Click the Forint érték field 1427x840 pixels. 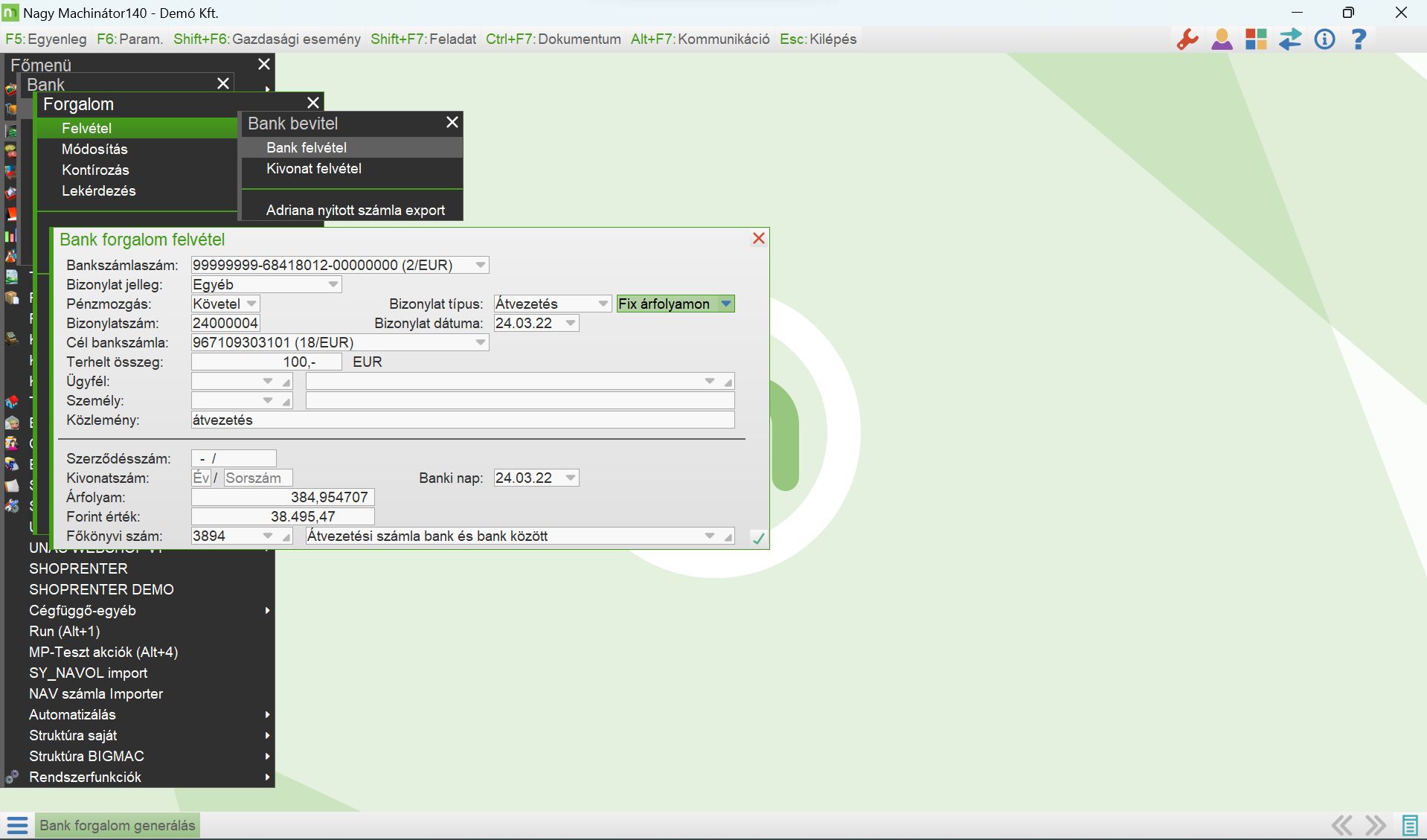point(283,516)
